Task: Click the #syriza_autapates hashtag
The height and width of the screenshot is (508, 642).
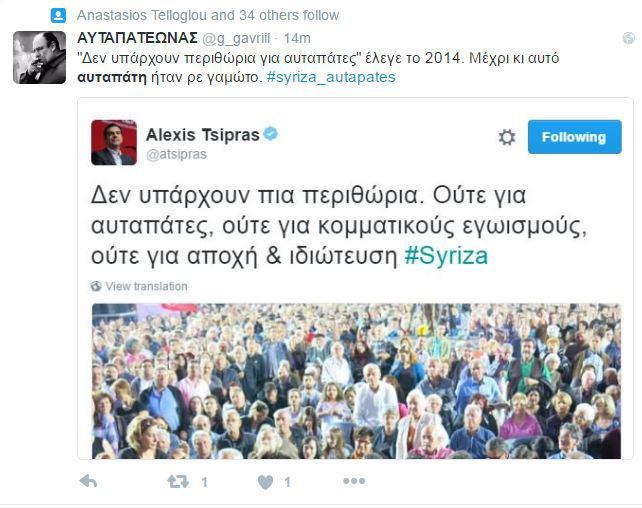Action: [x=331, y=77]
